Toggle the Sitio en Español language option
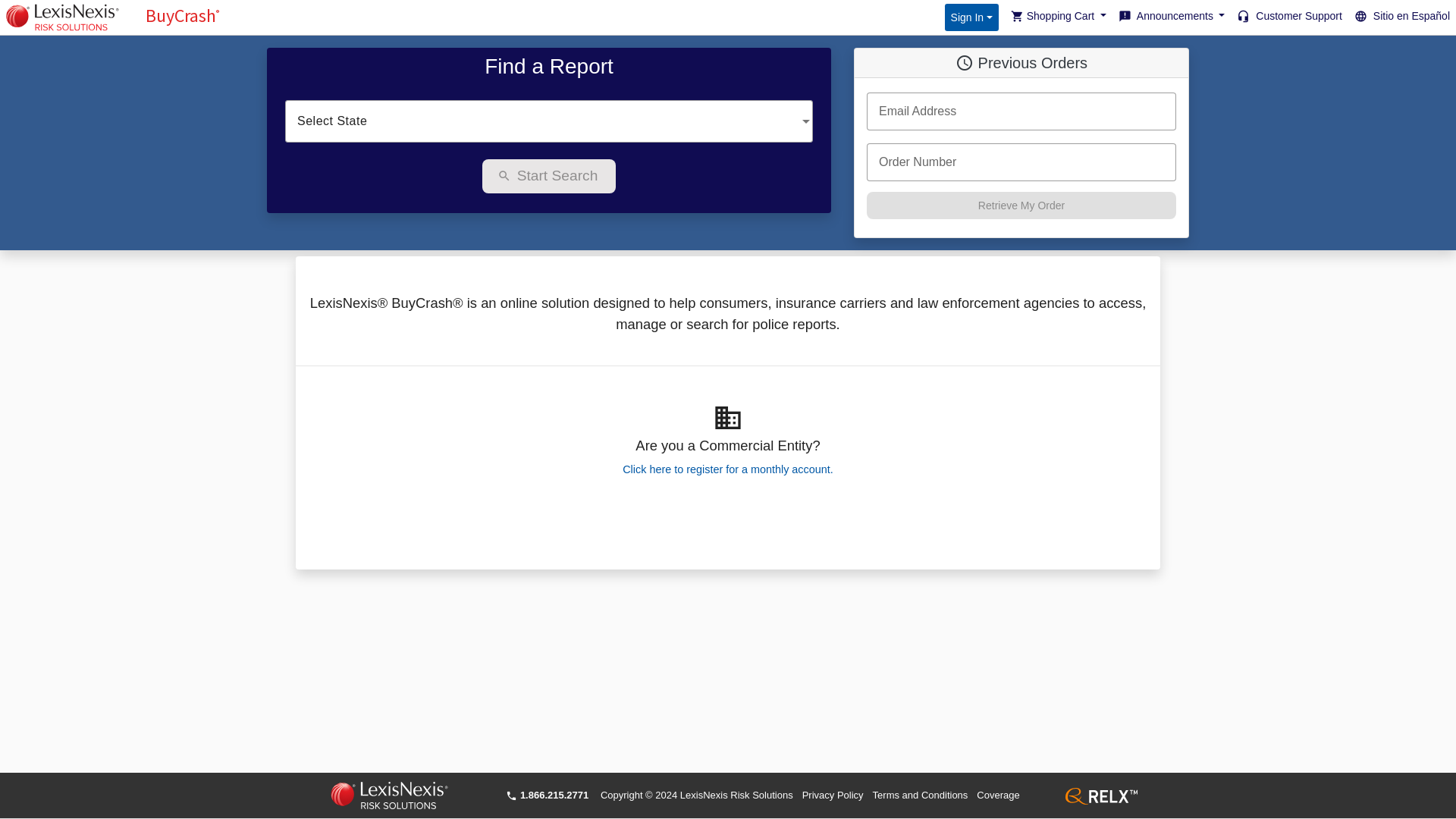This screenshot has height=819, width=1456. coord(1402,17)
